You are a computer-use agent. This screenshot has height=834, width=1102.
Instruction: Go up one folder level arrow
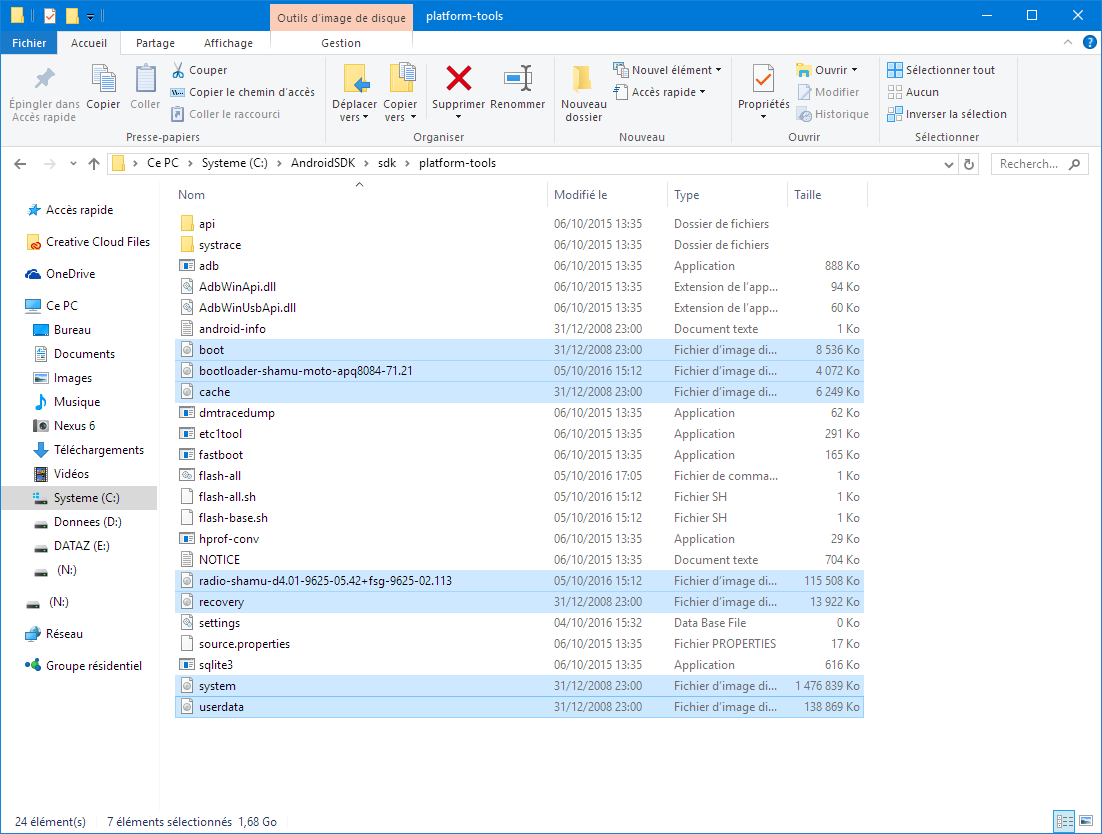(x=93, y=164)
